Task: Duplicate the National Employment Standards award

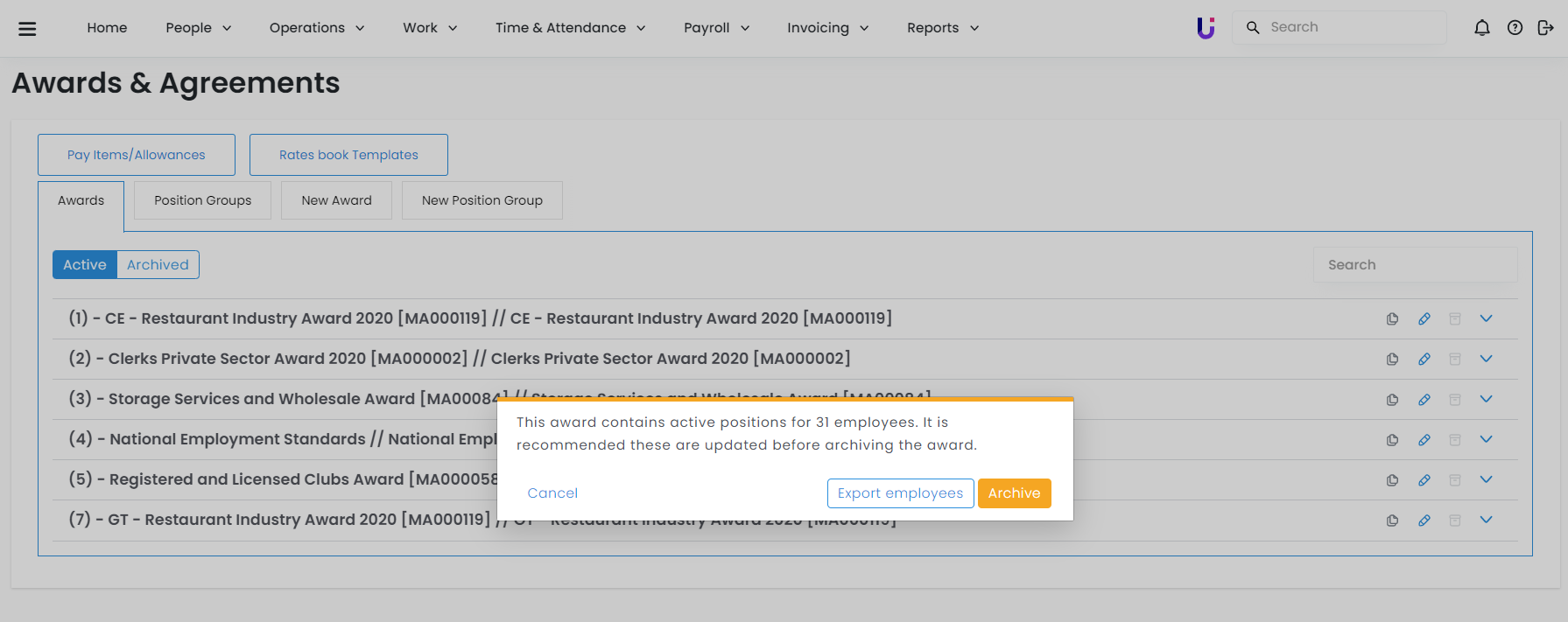Action: (x=1392, y=440)
